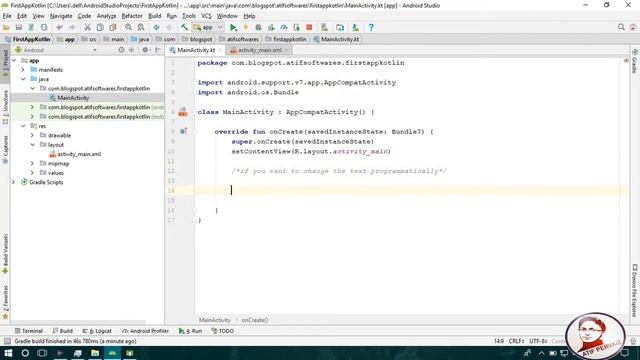Select MainActivity in project tree
The image size is (640, 360).
(x=73, y=98)
